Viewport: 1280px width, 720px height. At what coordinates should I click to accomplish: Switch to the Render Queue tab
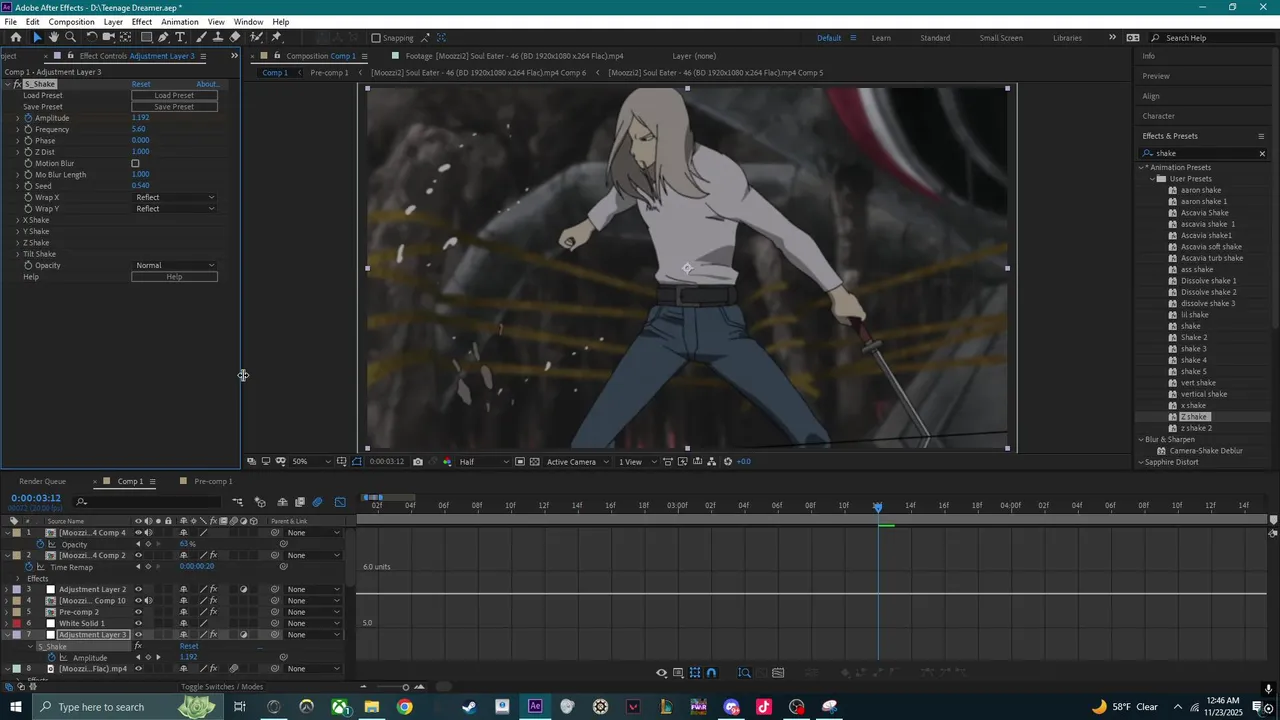click(42, 481)
